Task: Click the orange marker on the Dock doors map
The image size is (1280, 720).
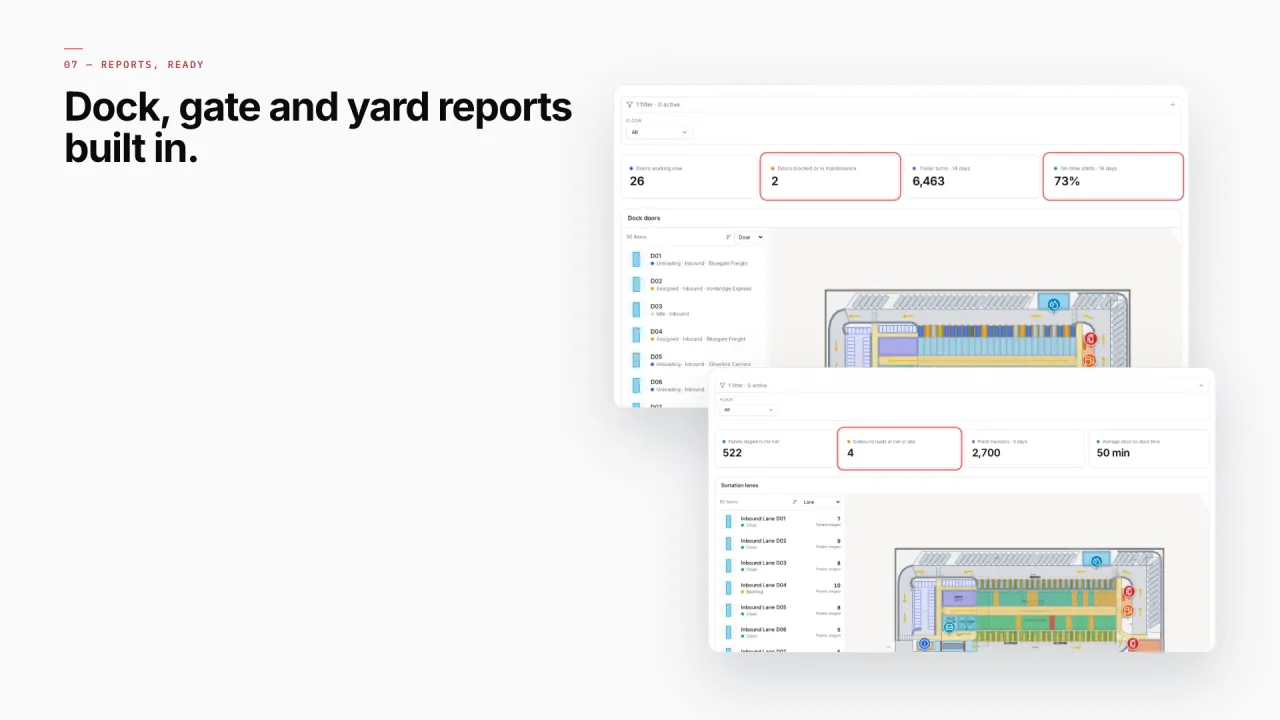Action: coord(1089,360)
